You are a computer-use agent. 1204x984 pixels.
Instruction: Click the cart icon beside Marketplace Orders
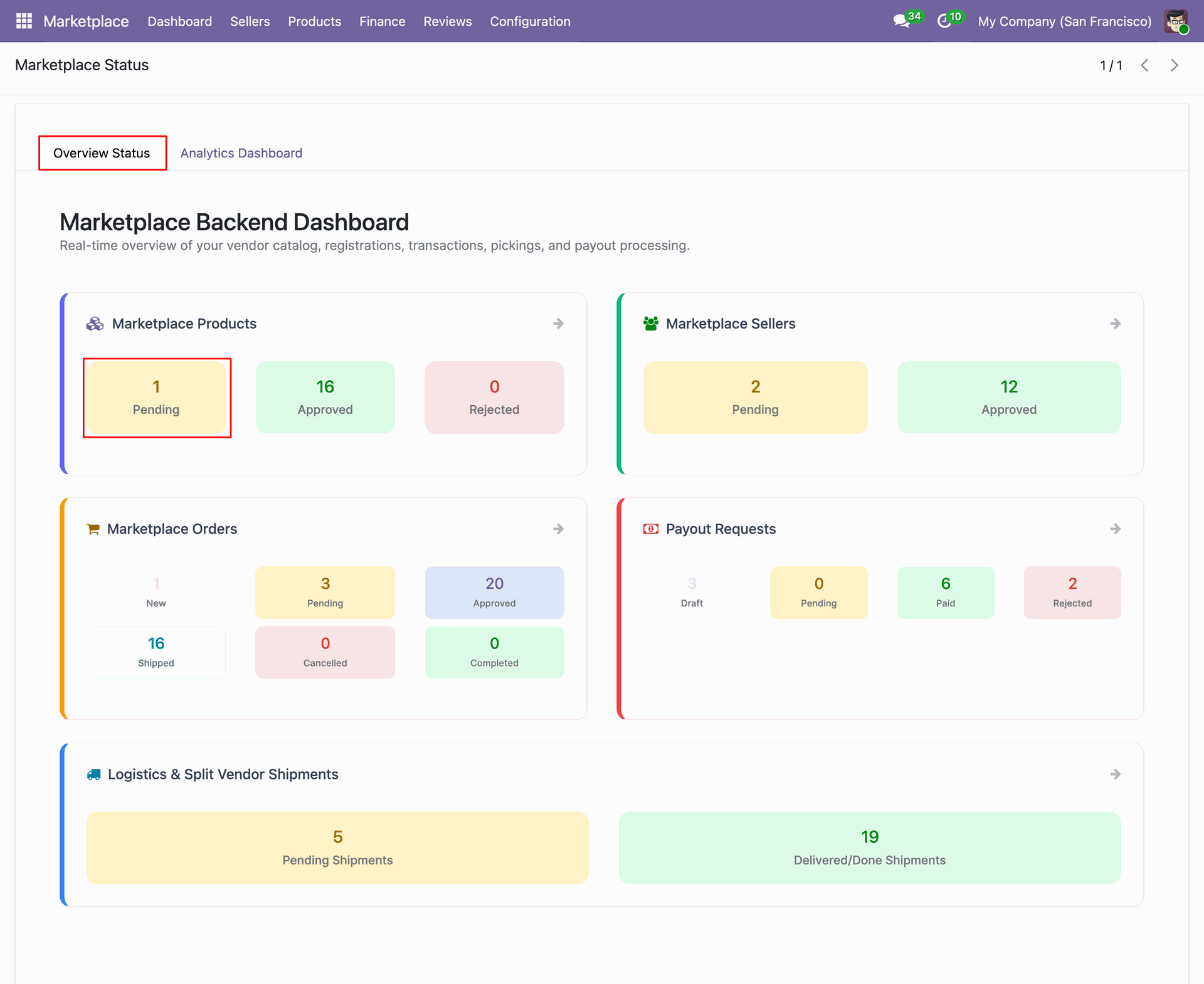click(93, 529)
